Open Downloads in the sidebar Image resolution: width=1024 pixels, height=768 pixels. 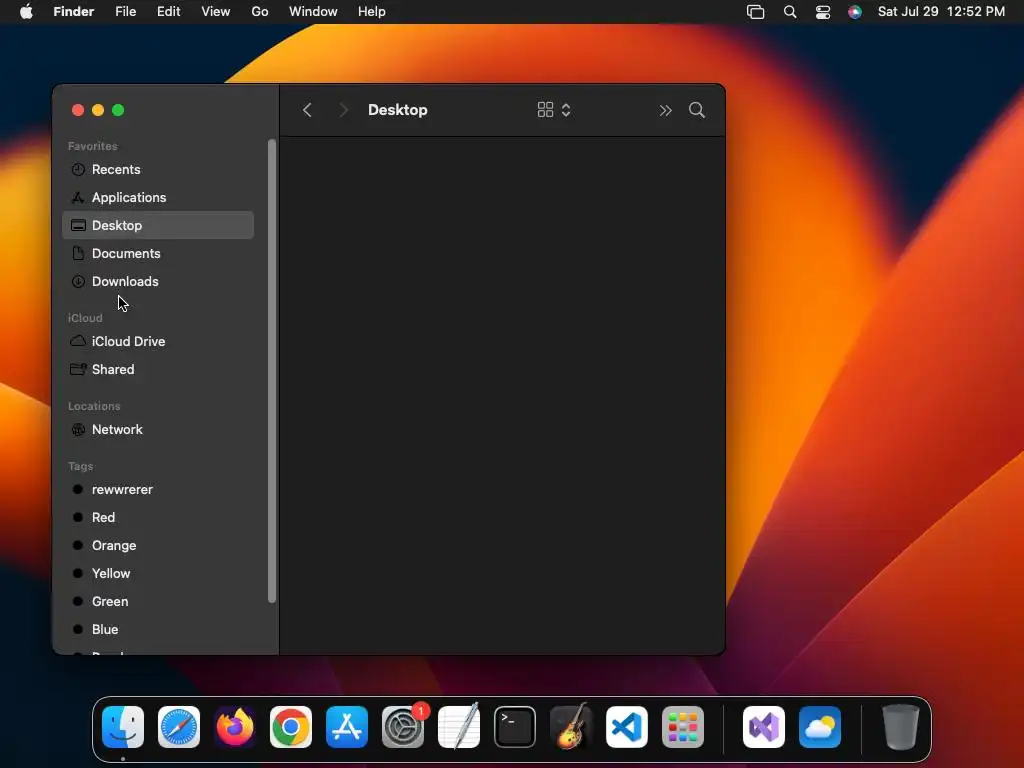[157, 281]
